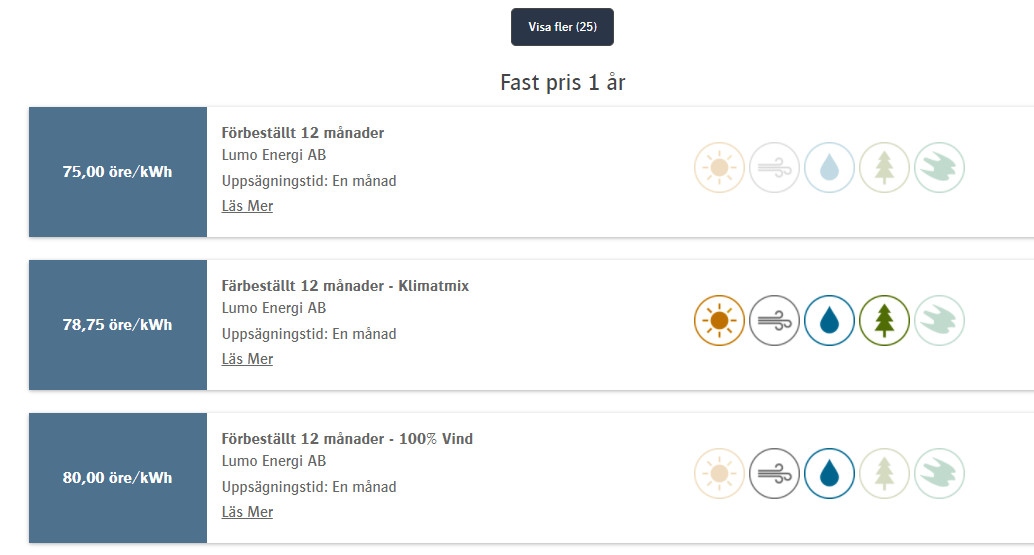Click the faded tree icon in the first offer

coord(884,168)
